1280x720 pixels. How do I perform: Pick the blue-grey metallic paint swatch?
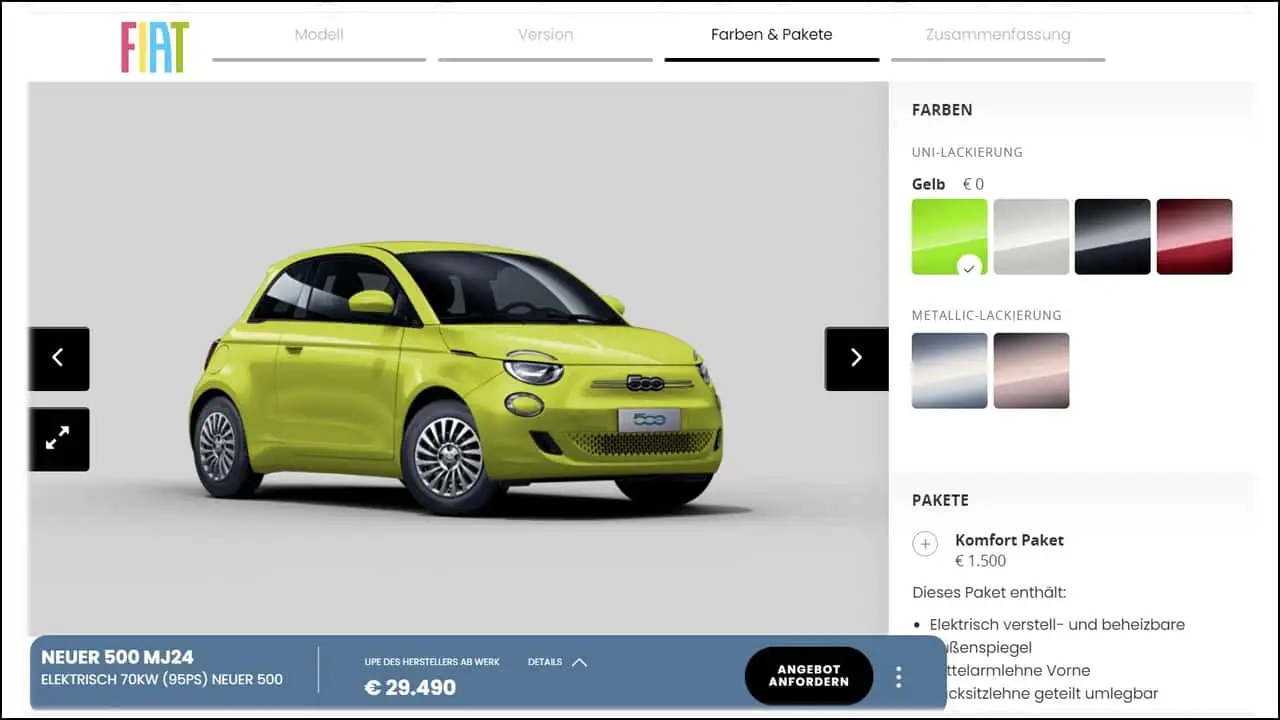pos(949,371)
